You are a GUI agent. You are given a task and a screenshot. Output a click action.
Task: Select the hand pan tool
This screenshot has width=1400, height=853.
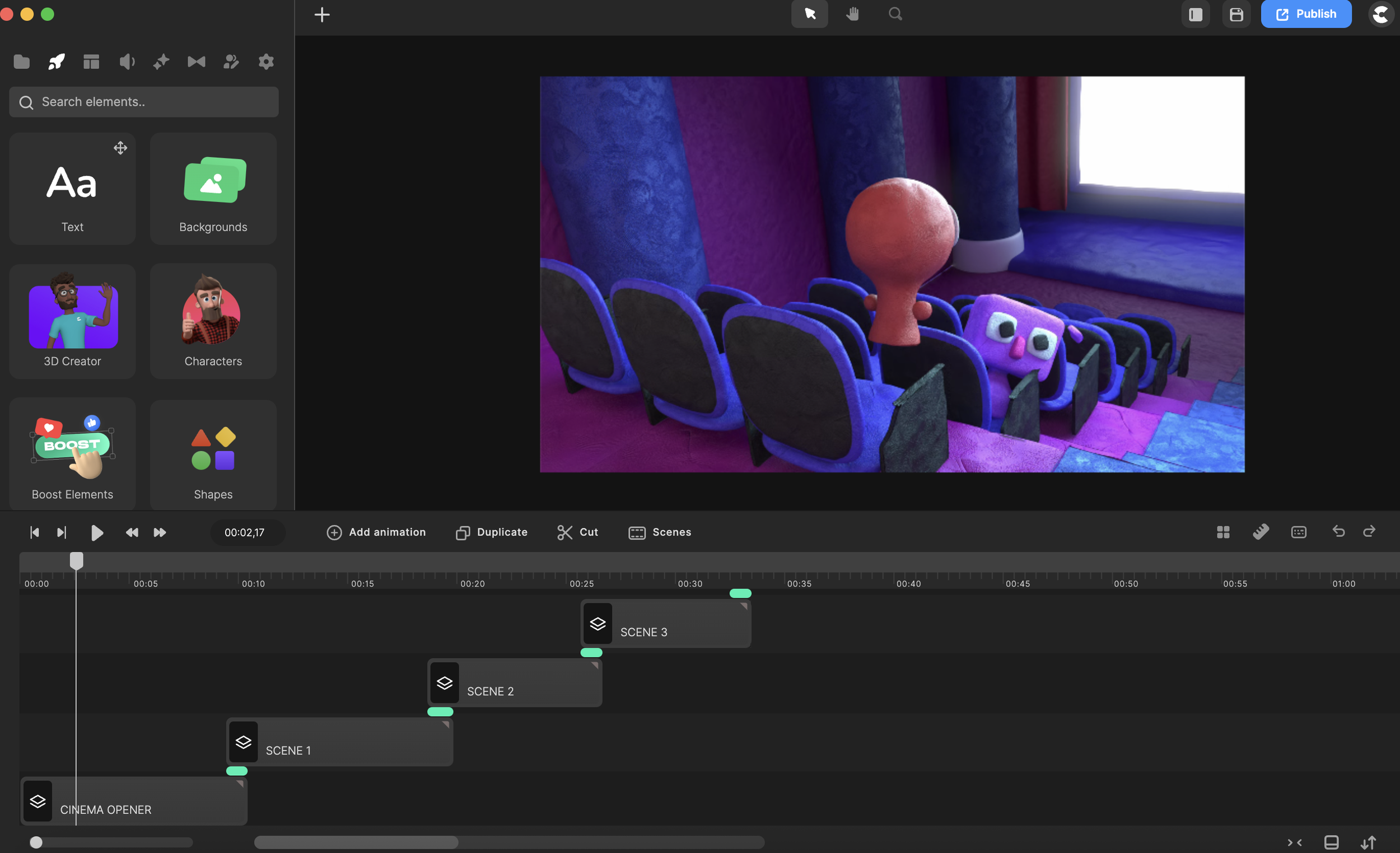852,14
